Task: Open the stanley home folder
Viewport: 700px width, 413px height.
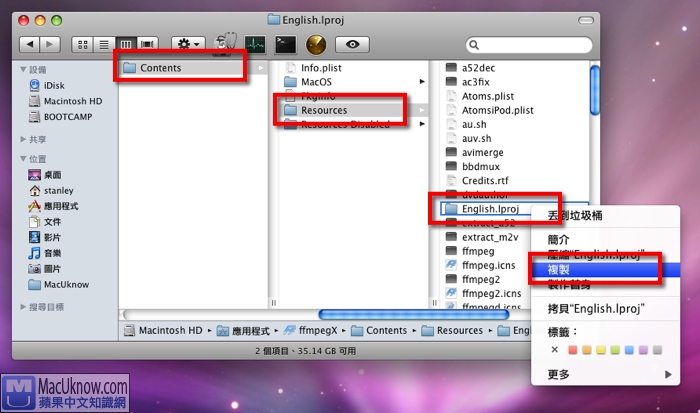Action: [51, 191]
